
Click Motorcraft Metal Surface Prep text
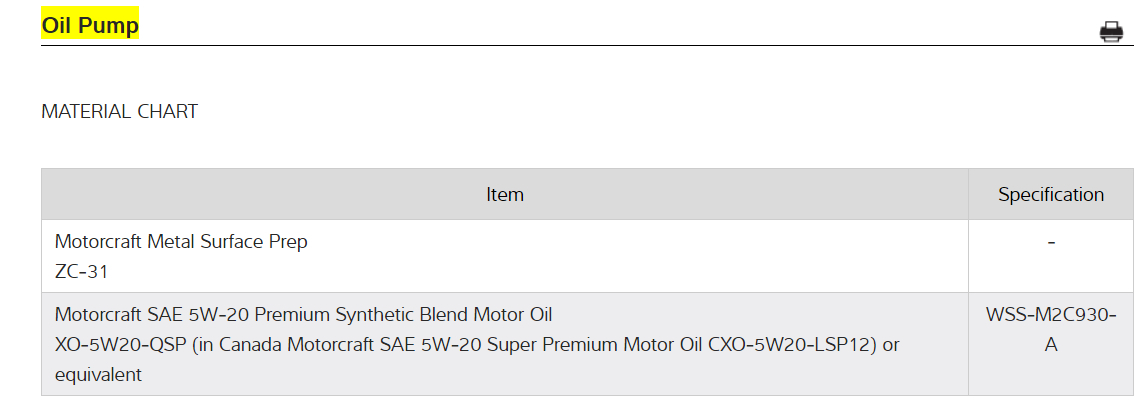(181, 241)
